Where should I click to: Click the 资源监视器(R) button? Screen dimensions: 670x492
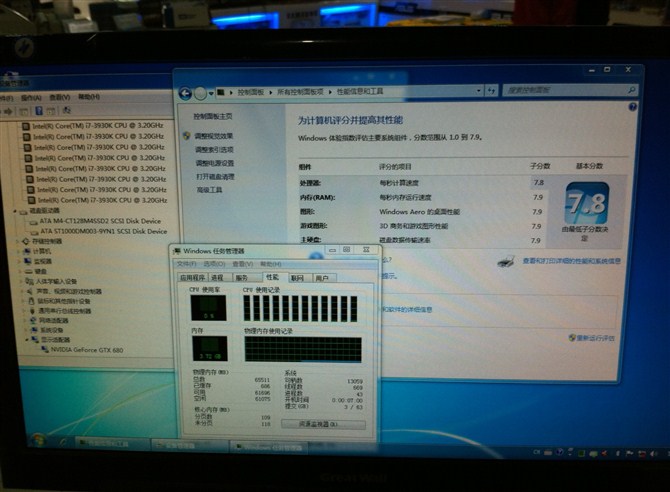coord(323,424)
